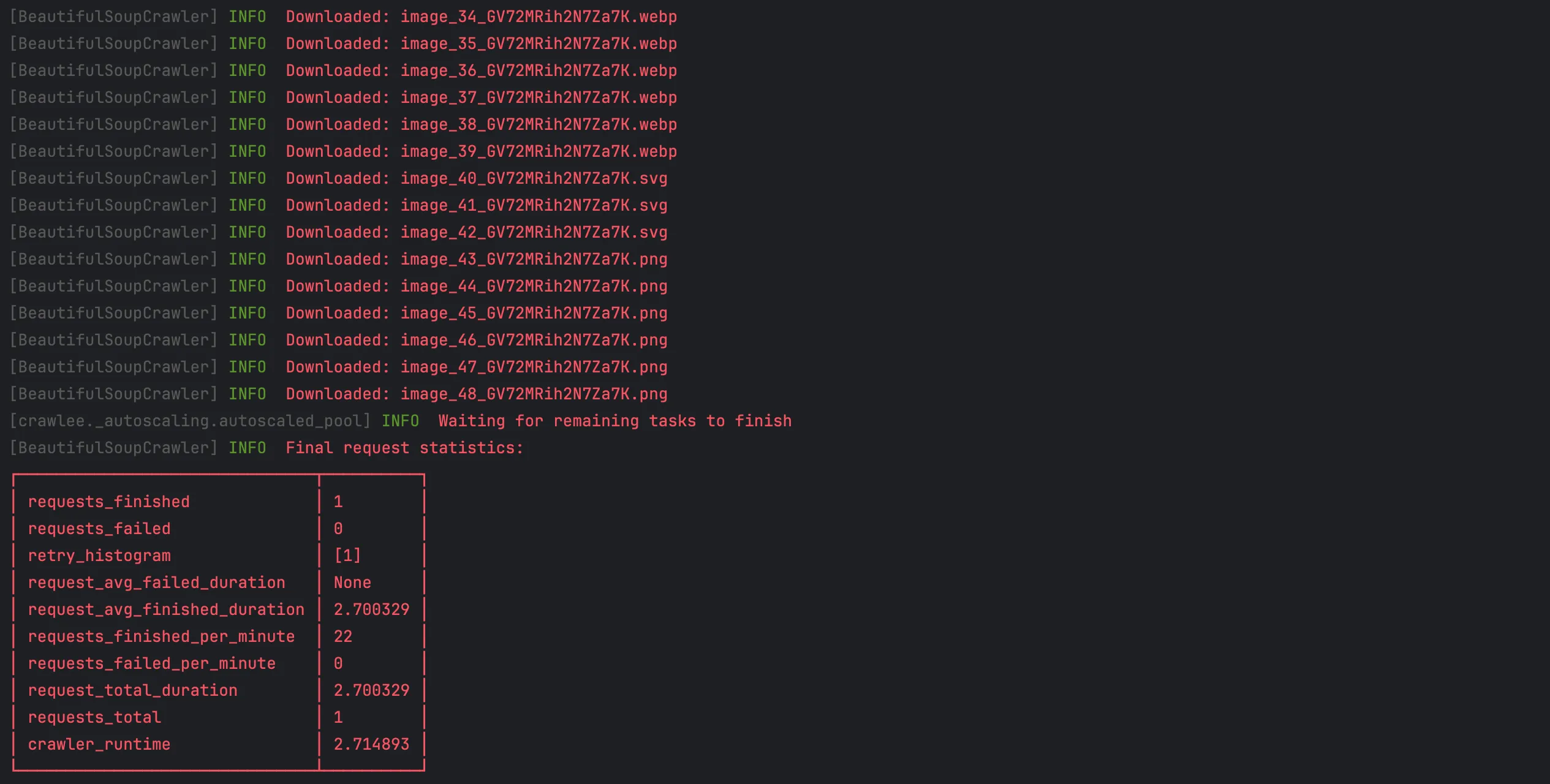The image size is (1550, 784).
Task: Click 'Waiting for remaining tasks to finish' message
Action: 615,421
